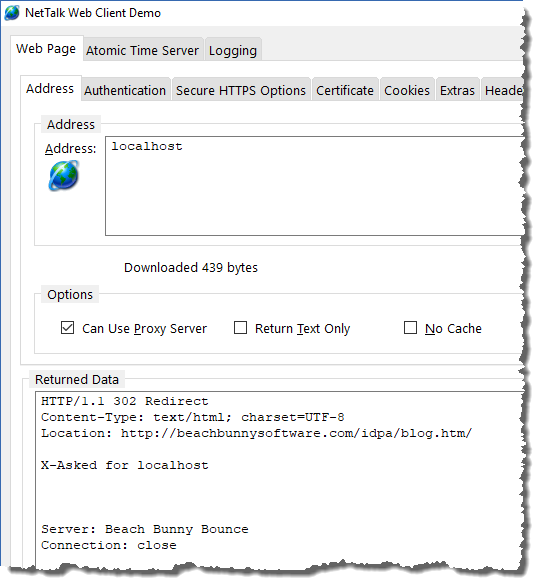Open the Logging tab
This screenshot has width=541, height=585.
(233, 50)
